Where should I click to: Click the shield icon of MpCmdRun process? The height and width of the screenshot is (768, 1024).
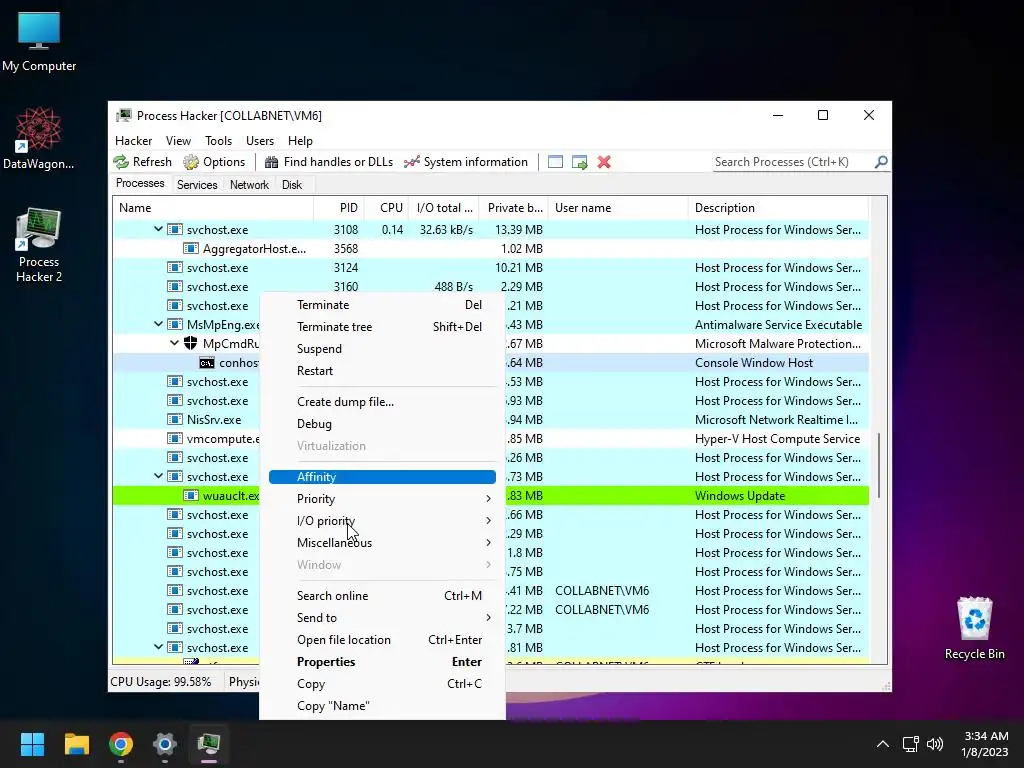click(190, 344)
